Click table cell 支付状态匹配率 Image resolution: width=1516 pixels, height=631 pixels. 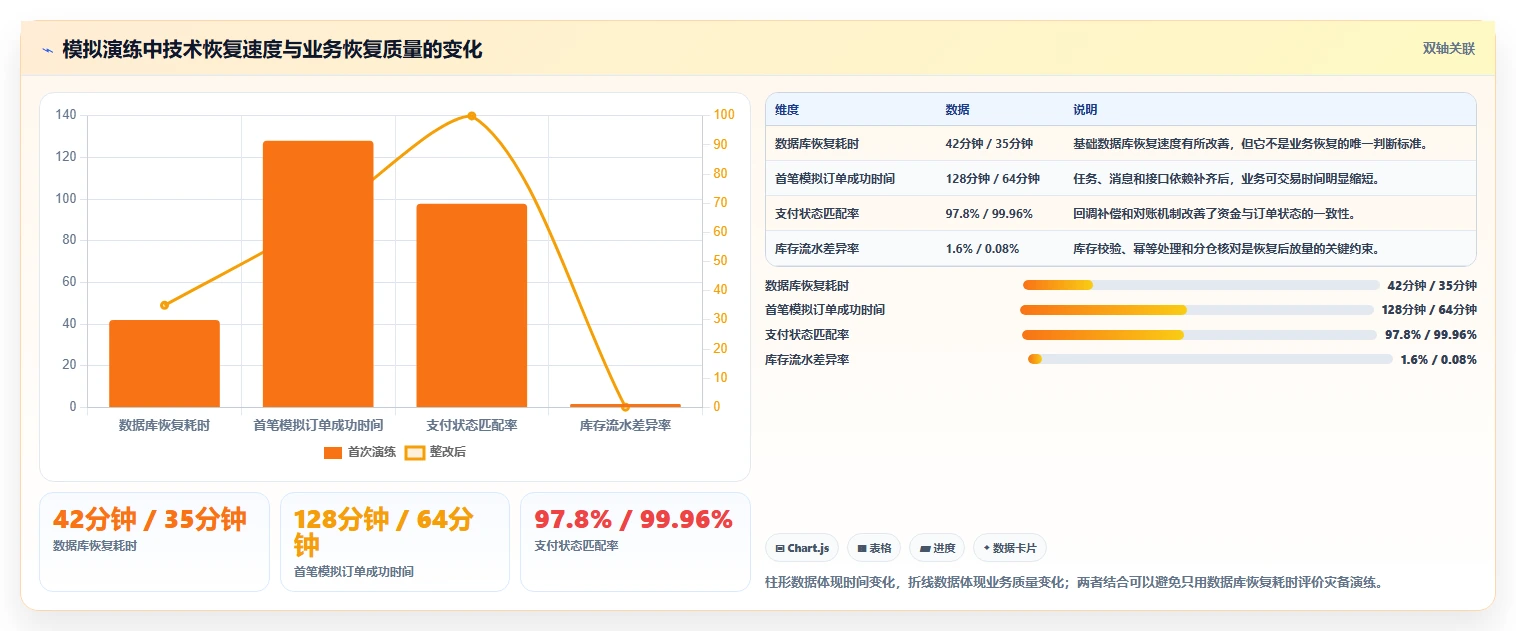[x=817, y=214]
